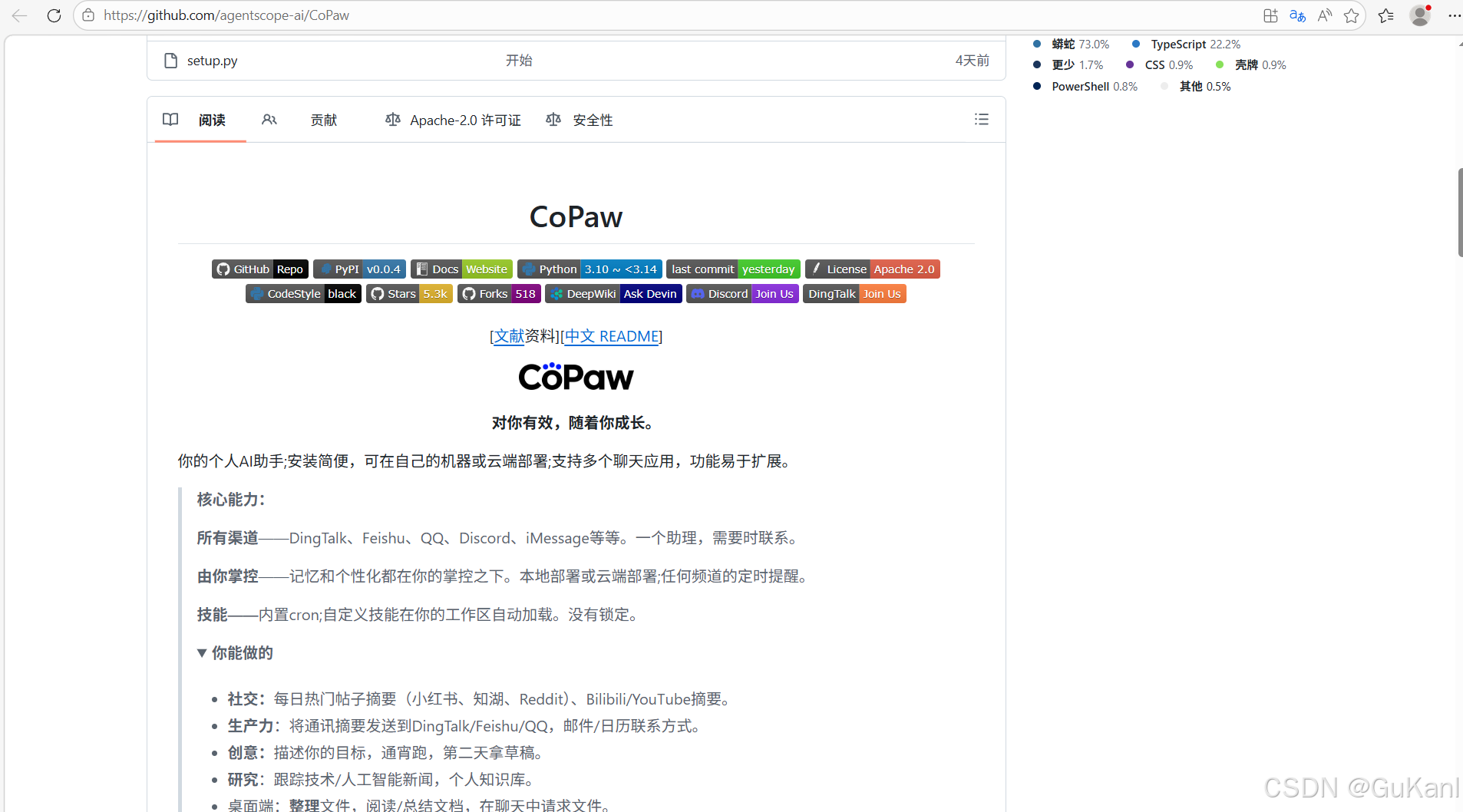Open the Docs Website badge
Screen dimensions: 1463x812
coord(461,269)
